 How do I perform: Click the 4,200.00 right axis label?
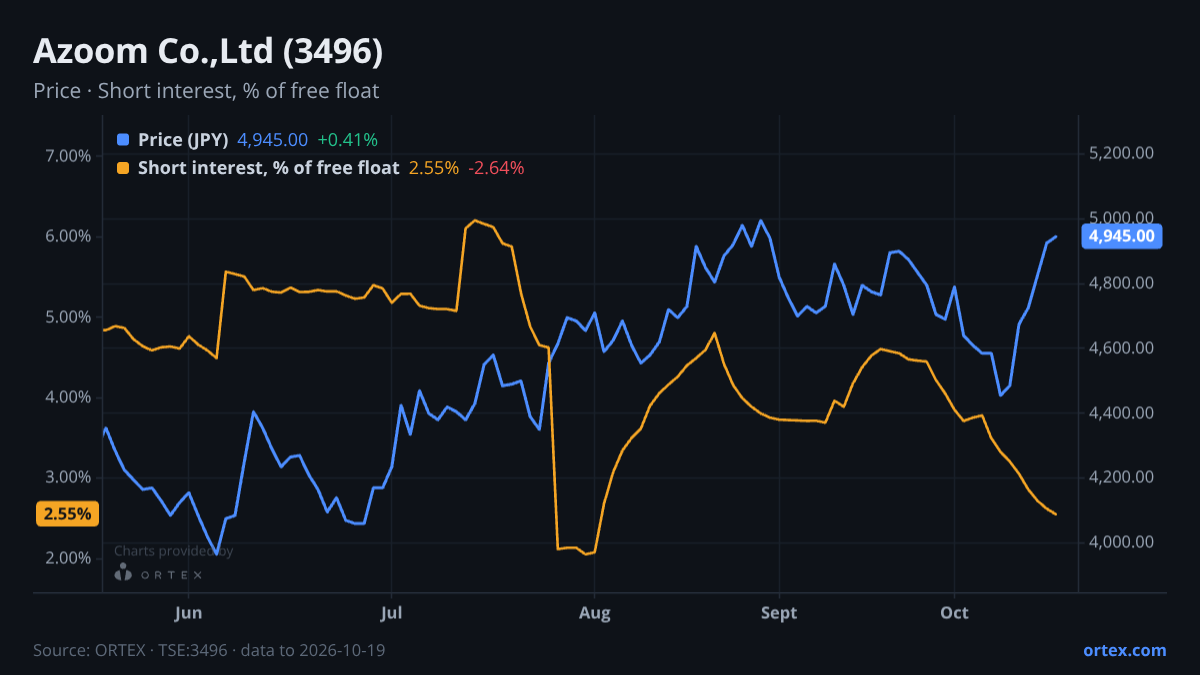click(1121, 477)
